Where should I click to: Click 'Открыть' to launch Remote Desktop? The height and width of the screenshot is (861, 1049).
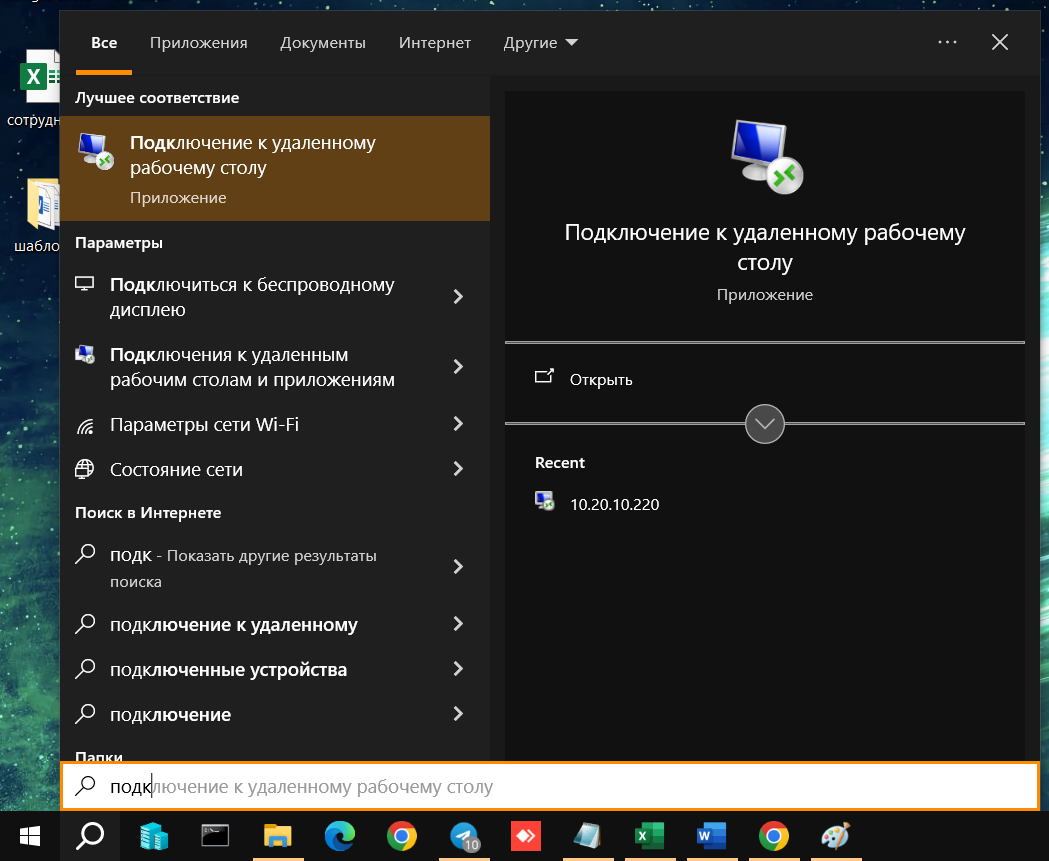[x=600, y=380]
